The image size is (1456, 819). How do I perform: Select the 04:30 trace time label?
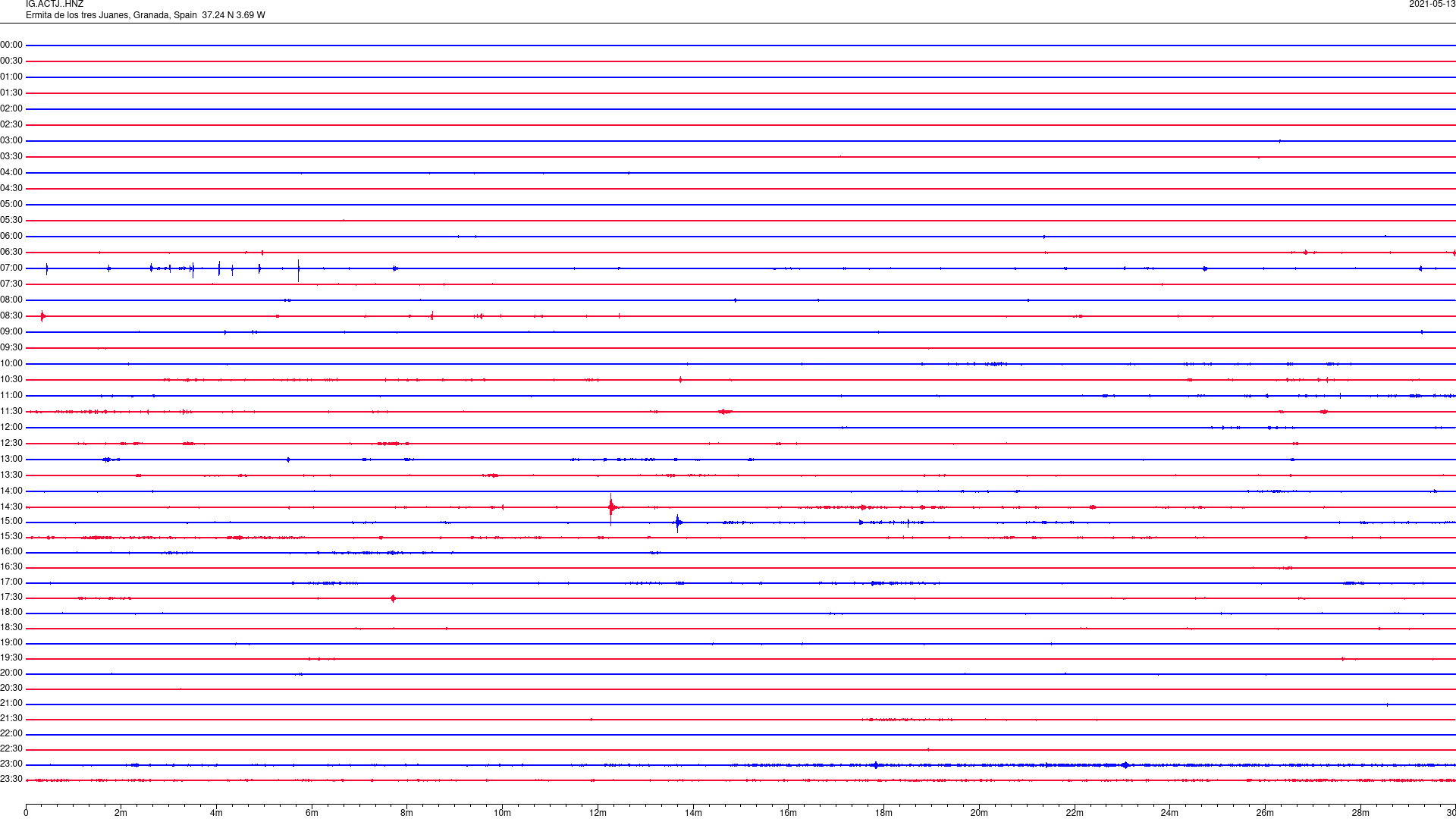pyautogui.click(x=11, y=189)
